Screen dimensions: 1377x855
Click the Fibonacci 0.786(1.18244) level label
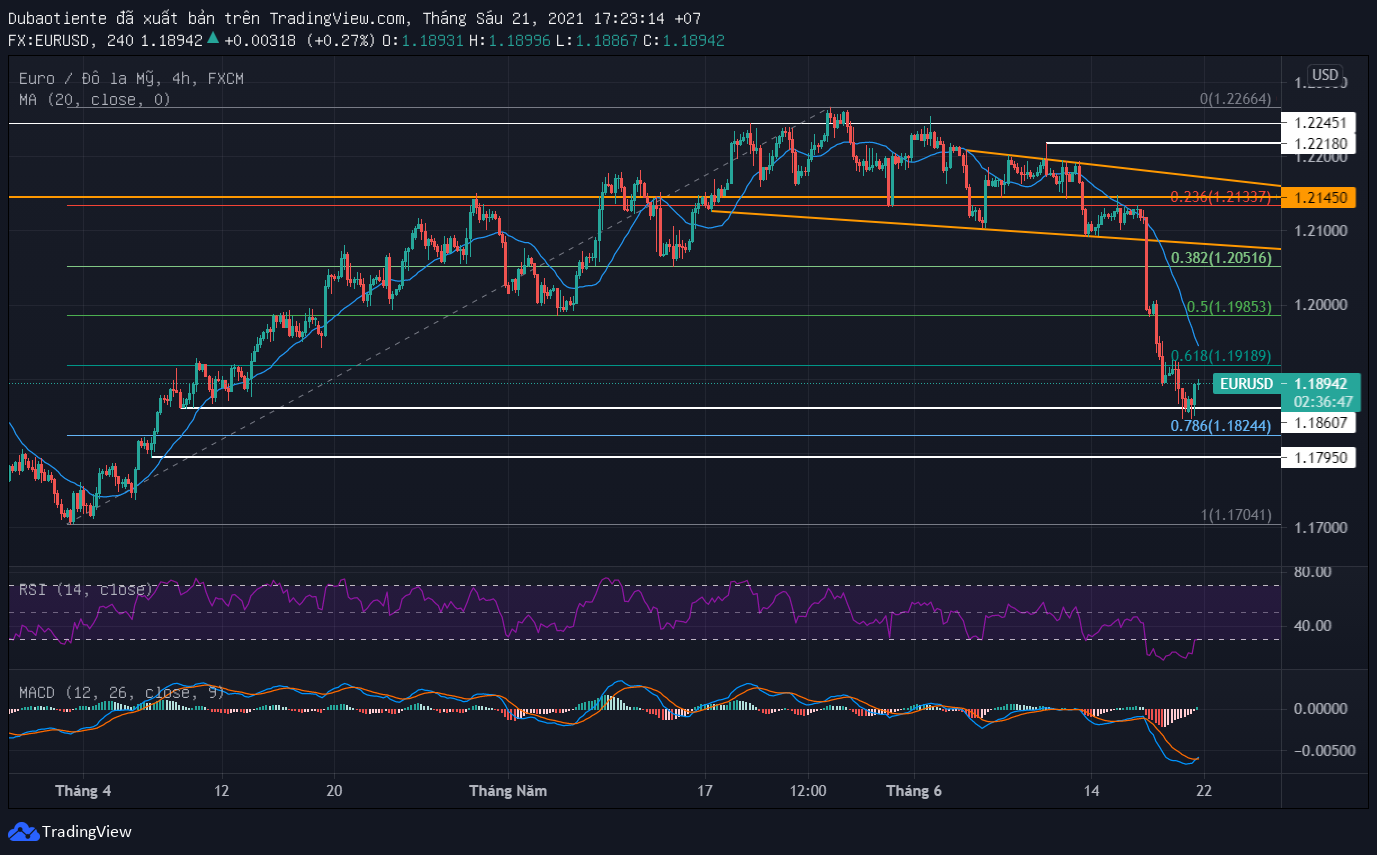pyautogui.click(x=1221, y=426)
